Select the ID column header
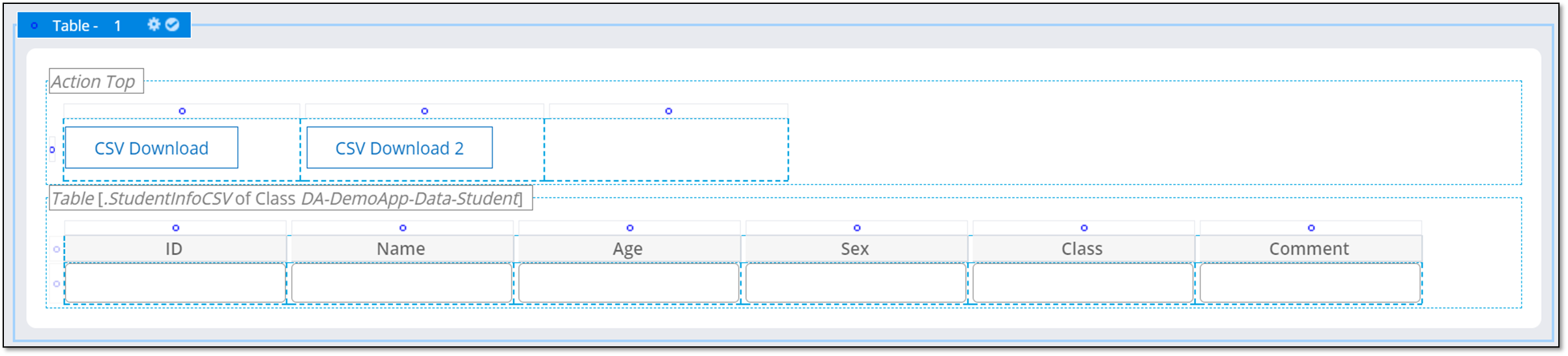Viewport: 1568px width, 356px height. [x=175, y=249]
